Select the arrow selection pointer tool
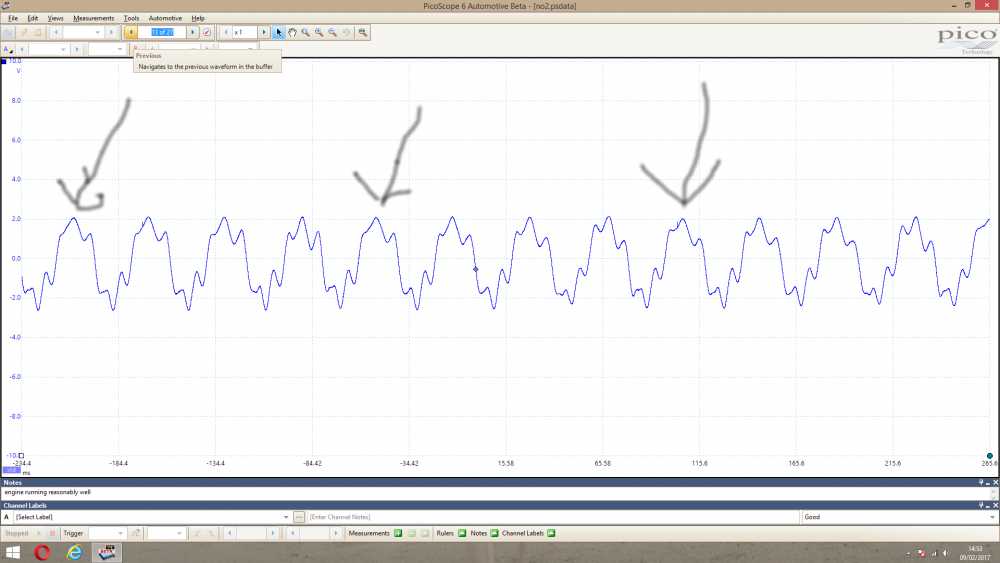 (x=279, y=32)
